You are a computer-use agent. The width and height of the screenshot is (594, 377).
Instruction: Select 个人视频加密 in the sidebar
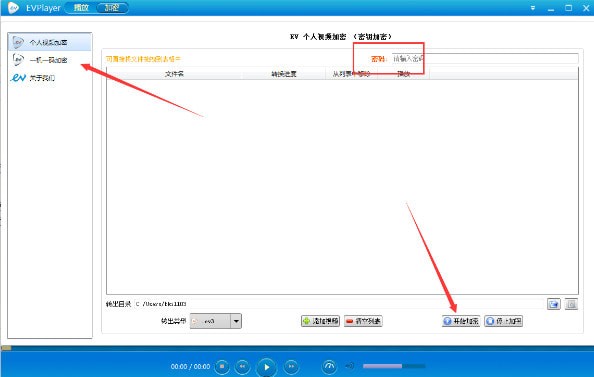click(50, 42)
